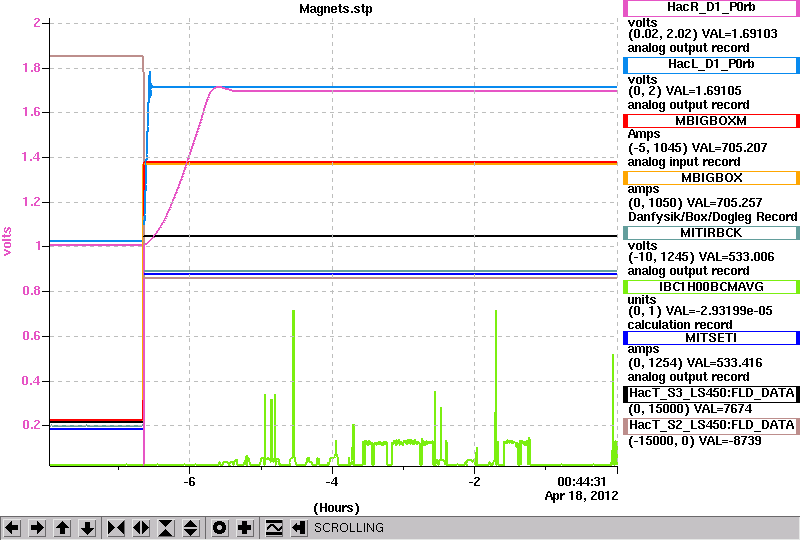This screenshot has height=540, width=800.
Task: Click the analog input record description
Action: 684,162
